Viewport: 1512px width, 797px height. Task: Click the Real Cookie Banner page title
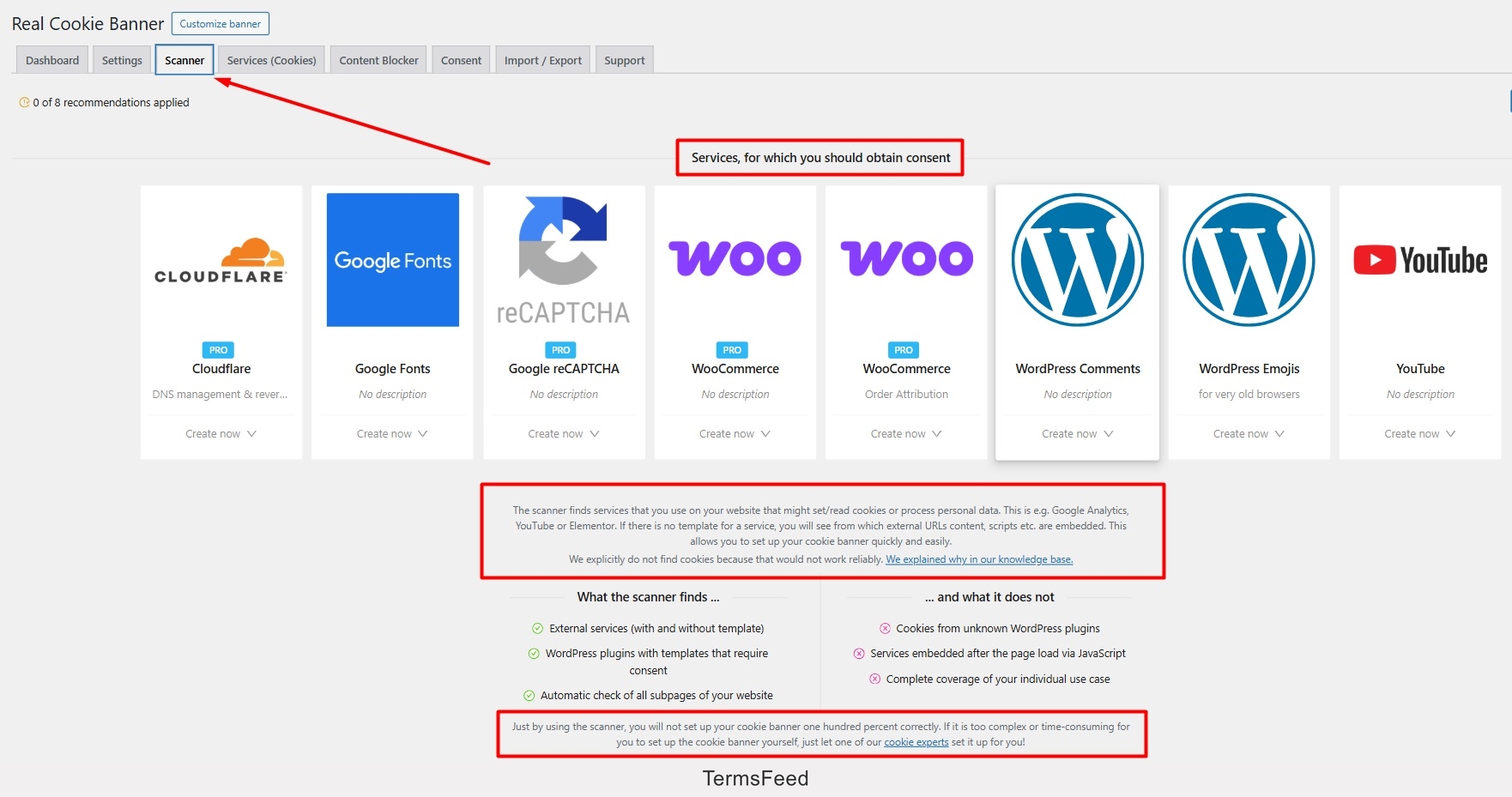coord(88,24)
